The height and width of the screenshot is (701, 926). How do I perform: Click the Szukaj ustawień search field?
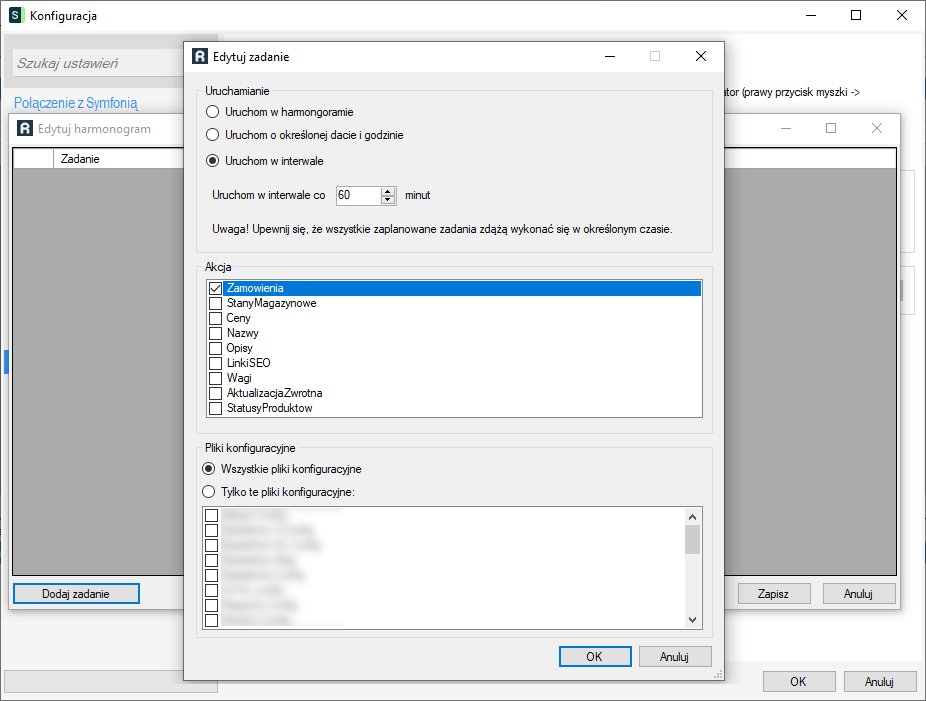pyautogui.click(x=95, y=64)
